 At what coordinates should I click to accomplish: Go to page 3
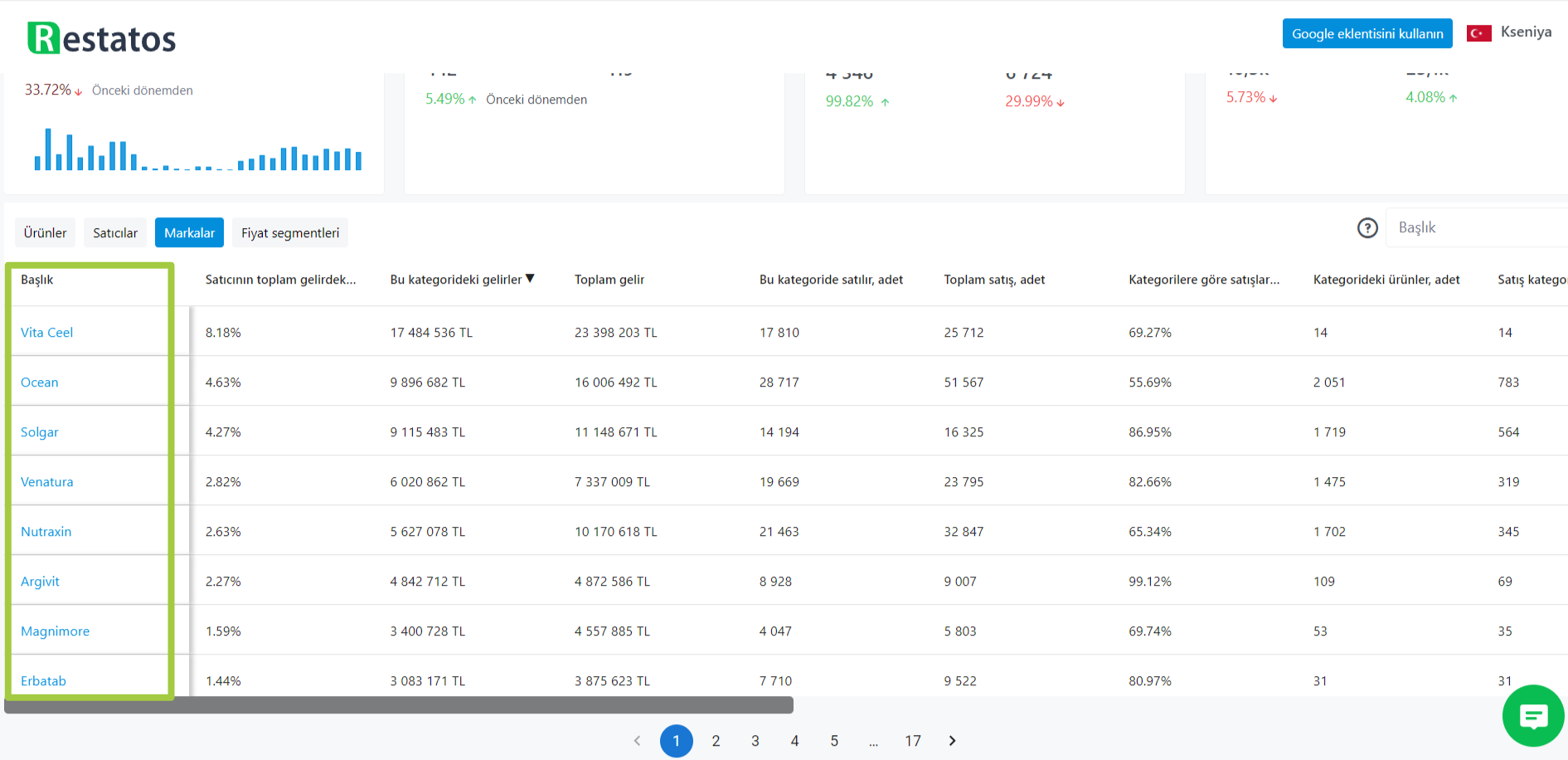coord(755,740)
